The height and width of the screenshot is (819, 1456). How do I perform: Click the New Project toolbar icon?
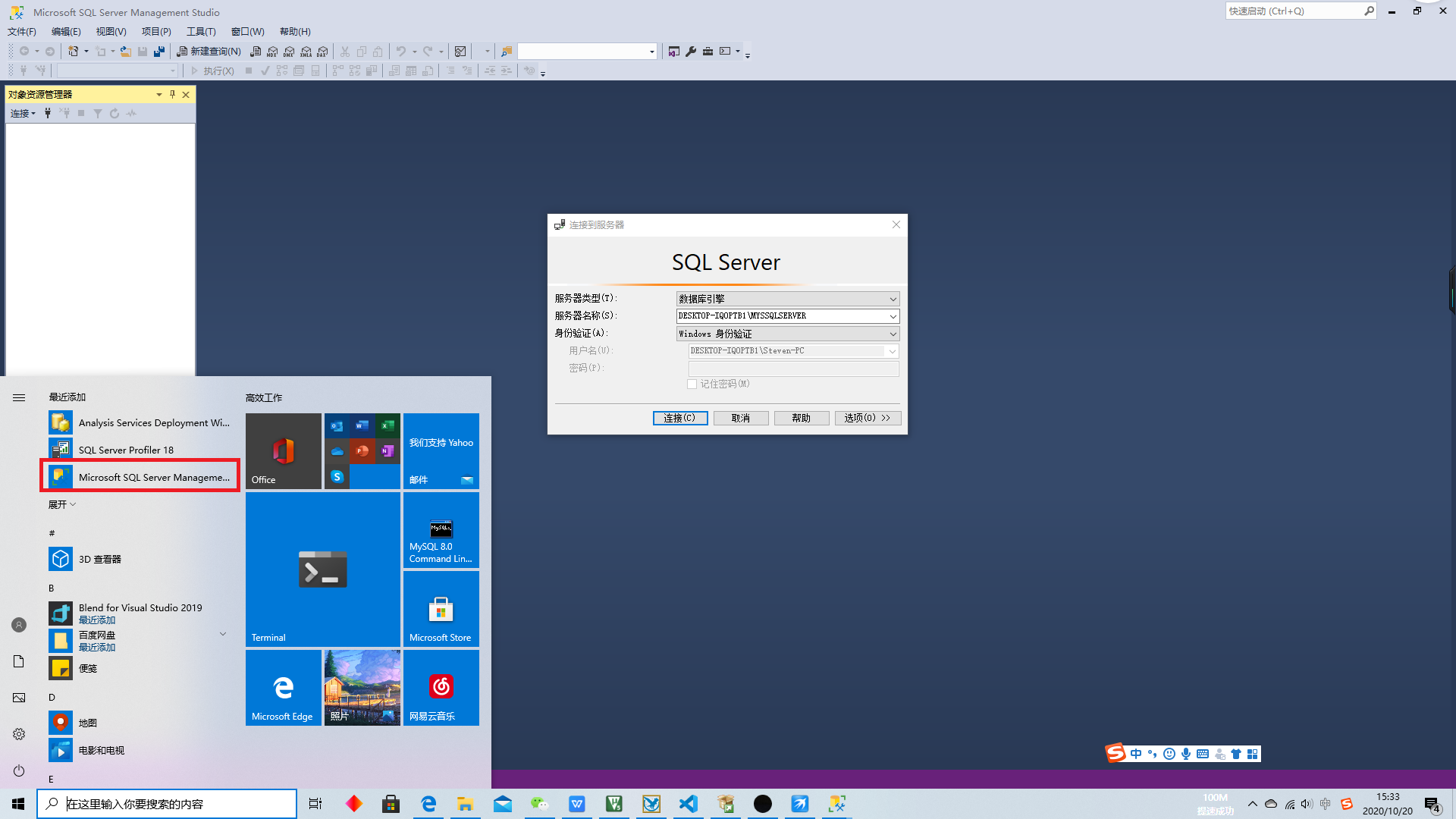pos(73,52)
